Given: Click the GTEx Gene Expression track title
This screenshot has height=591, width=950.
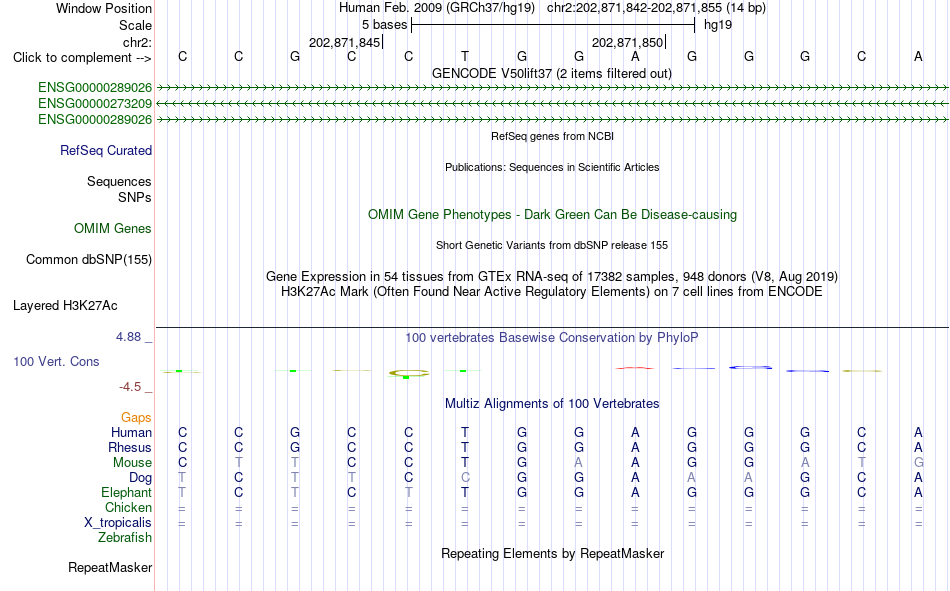Looking at the screenshot, I should [x=552, y=276].
